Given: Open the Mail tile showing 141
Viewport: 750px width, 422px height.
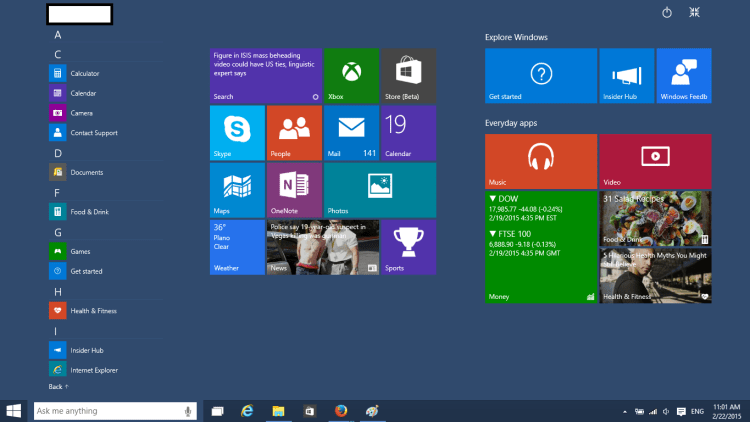Looking at the screenshot, I should [351, 133].
